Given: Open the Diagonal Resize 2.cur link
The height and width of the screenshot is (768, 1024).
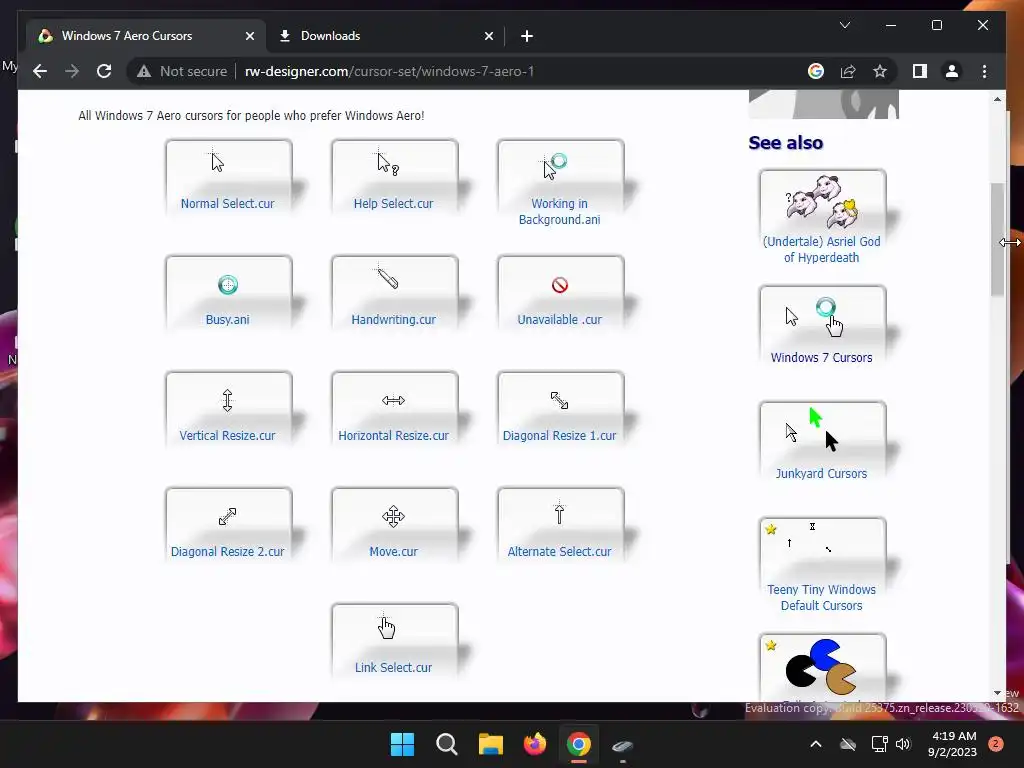Looking at the screenshot, I should [x=227, y=552].
